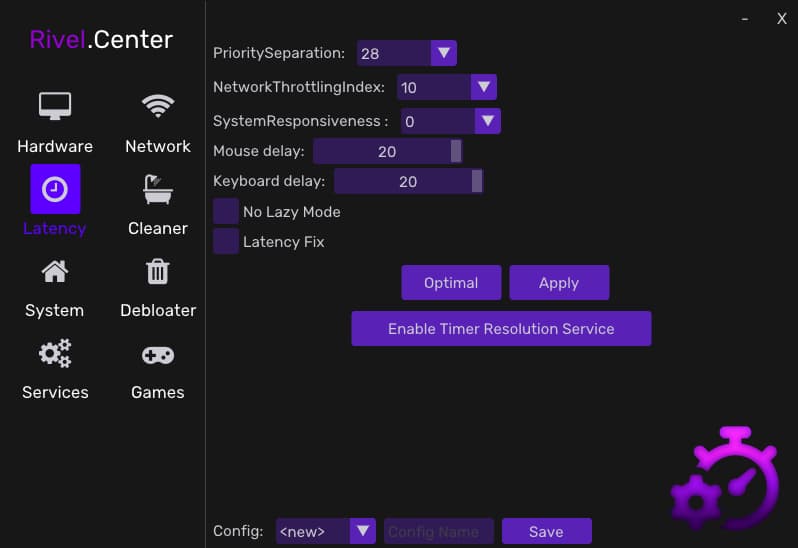
Task: Click the Games label in sidebar
Action: 158,392
